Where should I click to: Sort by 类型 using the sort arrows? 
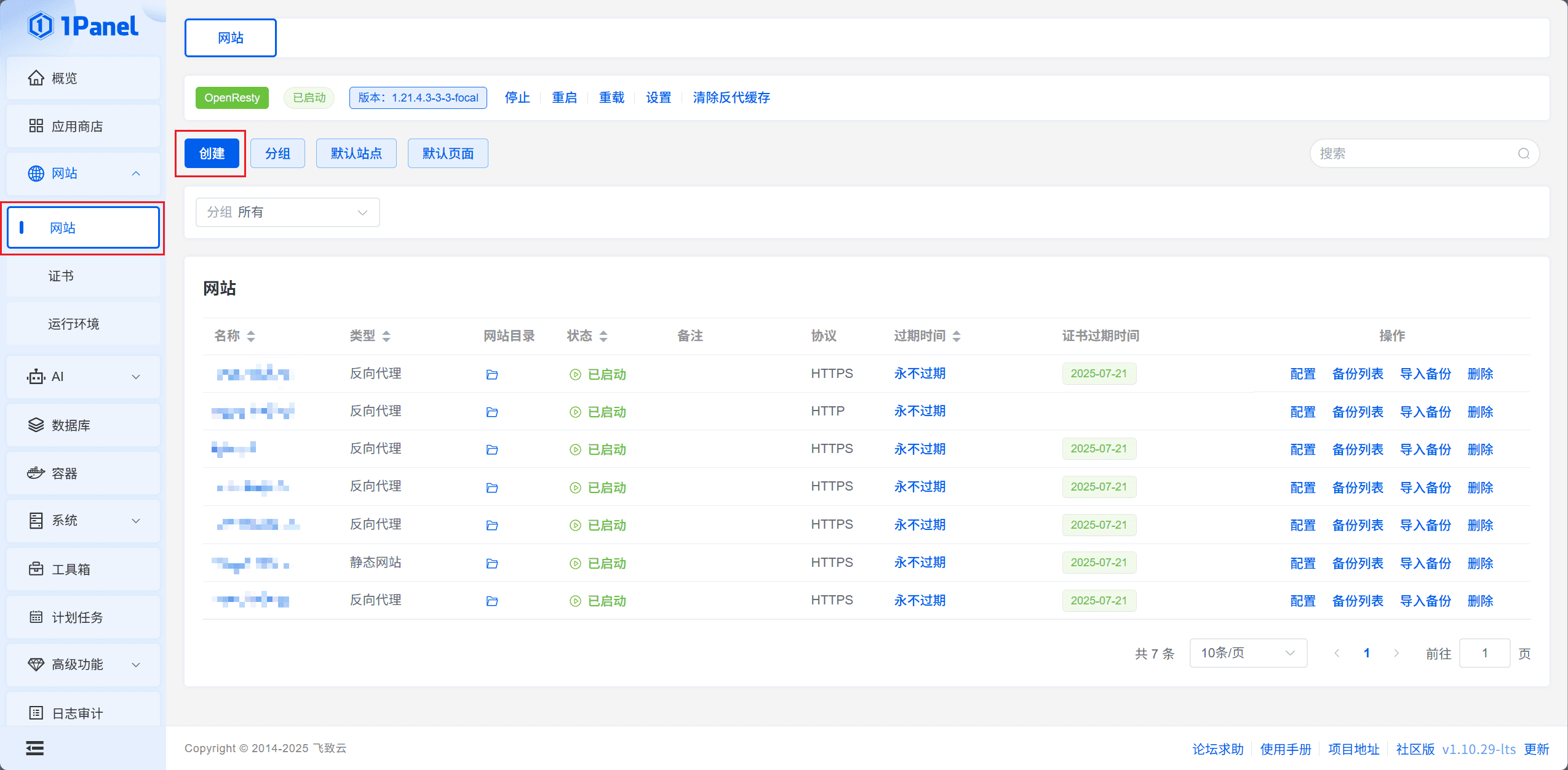click(x=386, y=336)
